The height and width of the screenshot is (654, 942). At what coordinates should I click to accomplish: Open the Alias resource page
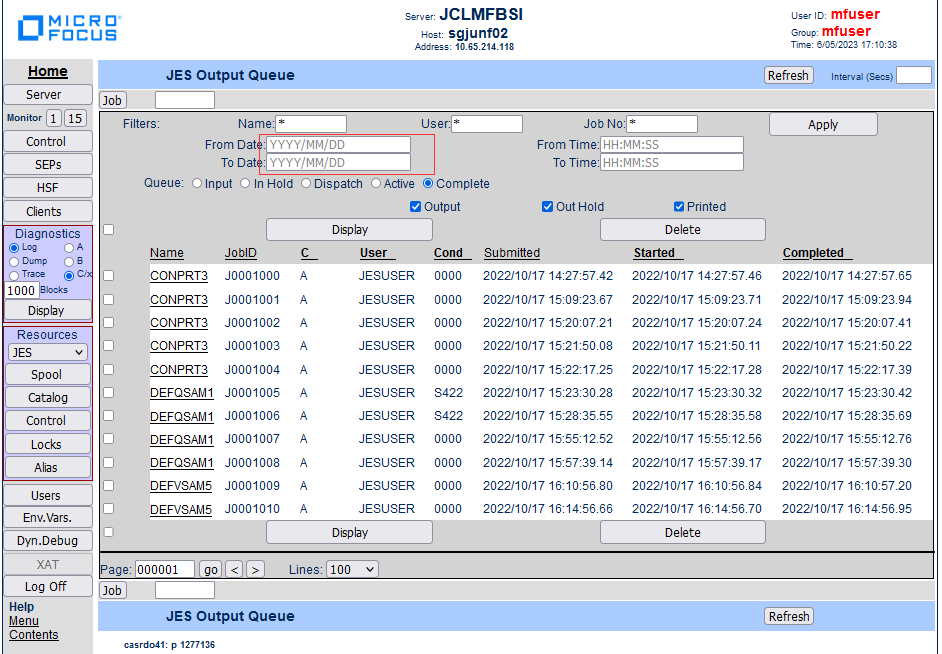pos(48,467)
